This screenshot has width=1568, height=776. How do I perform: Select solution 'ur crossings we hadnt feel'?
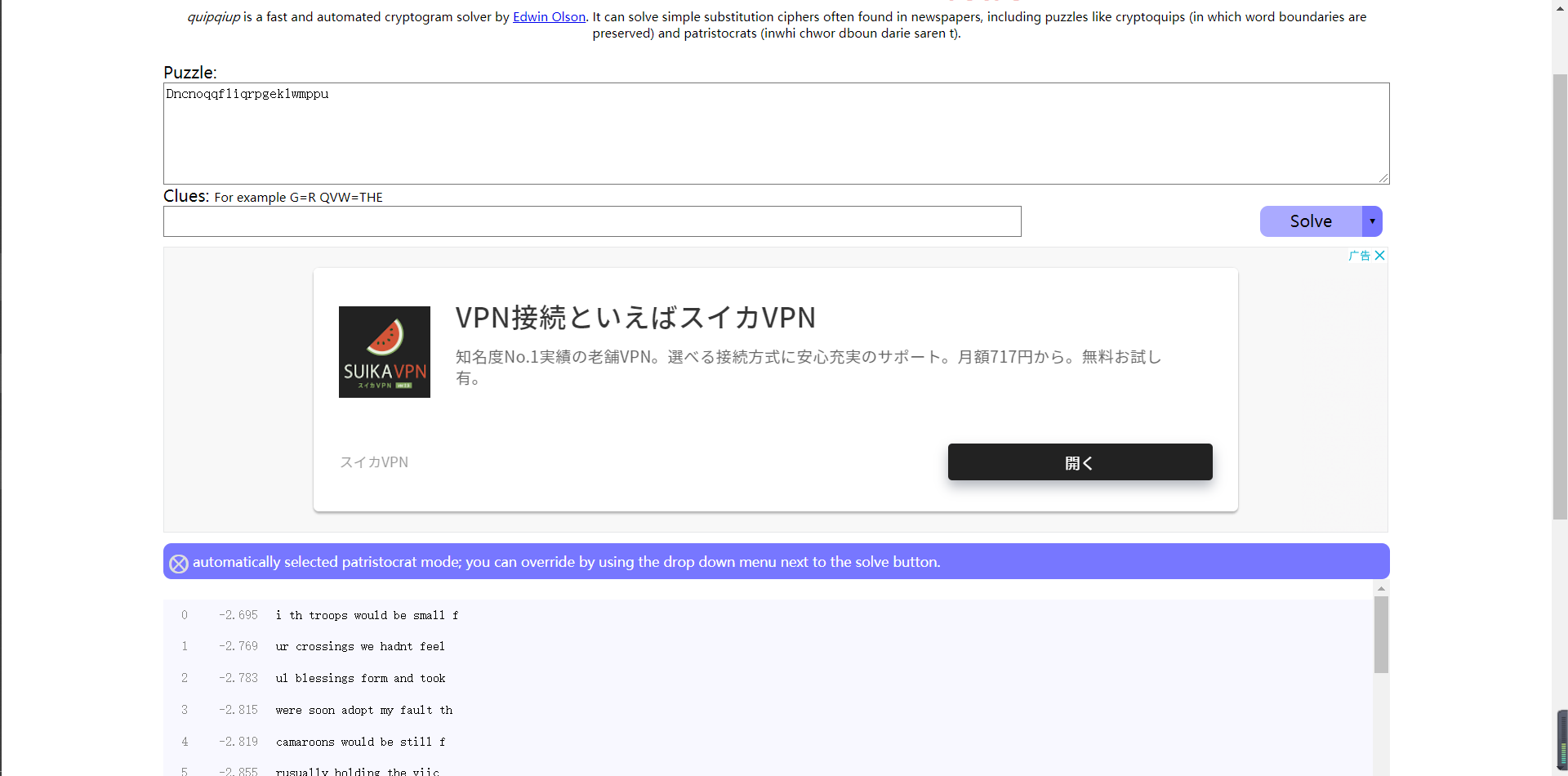(360, 646)
